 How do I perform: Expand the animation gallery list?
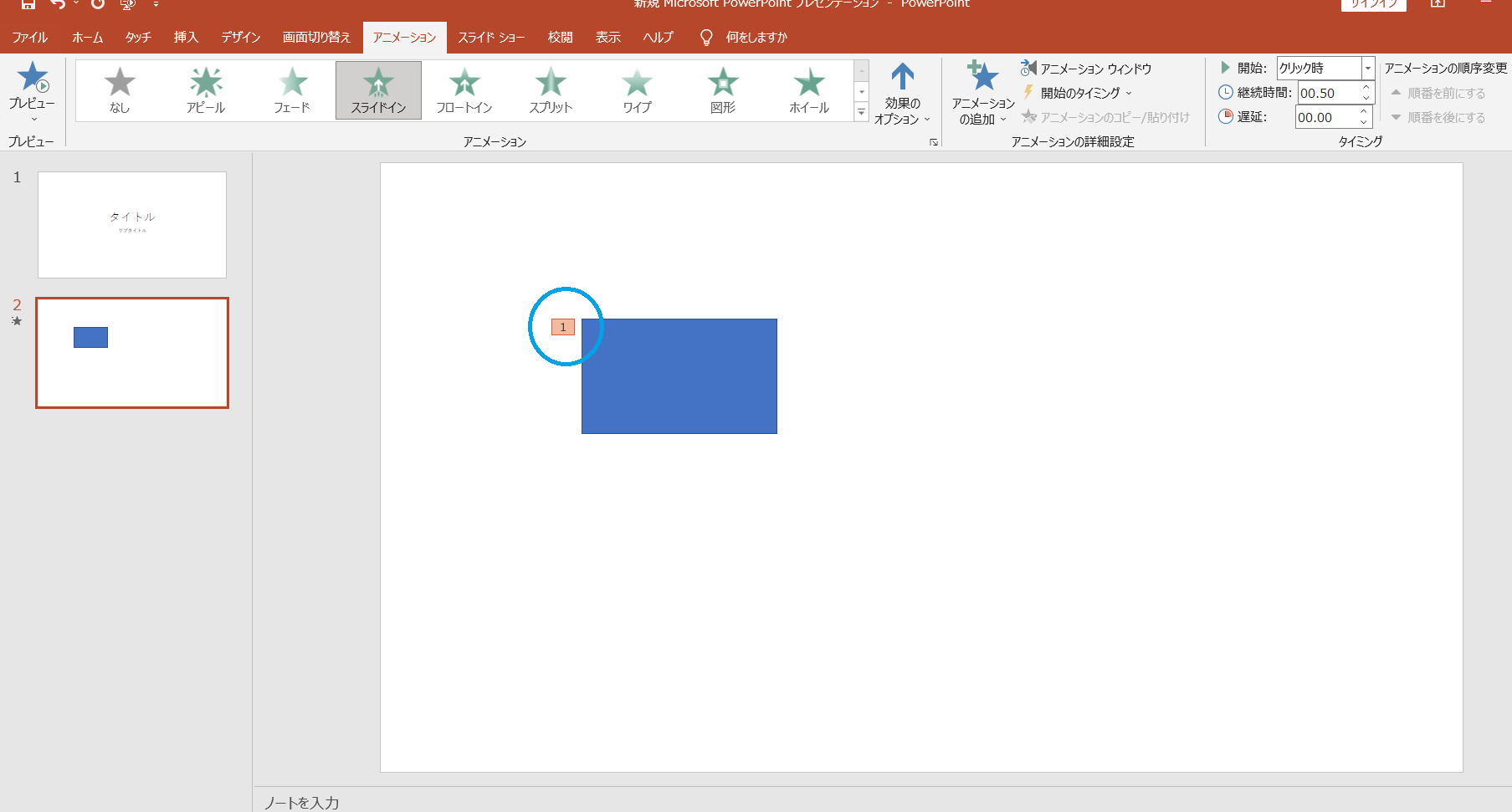(x=861, y=111)
